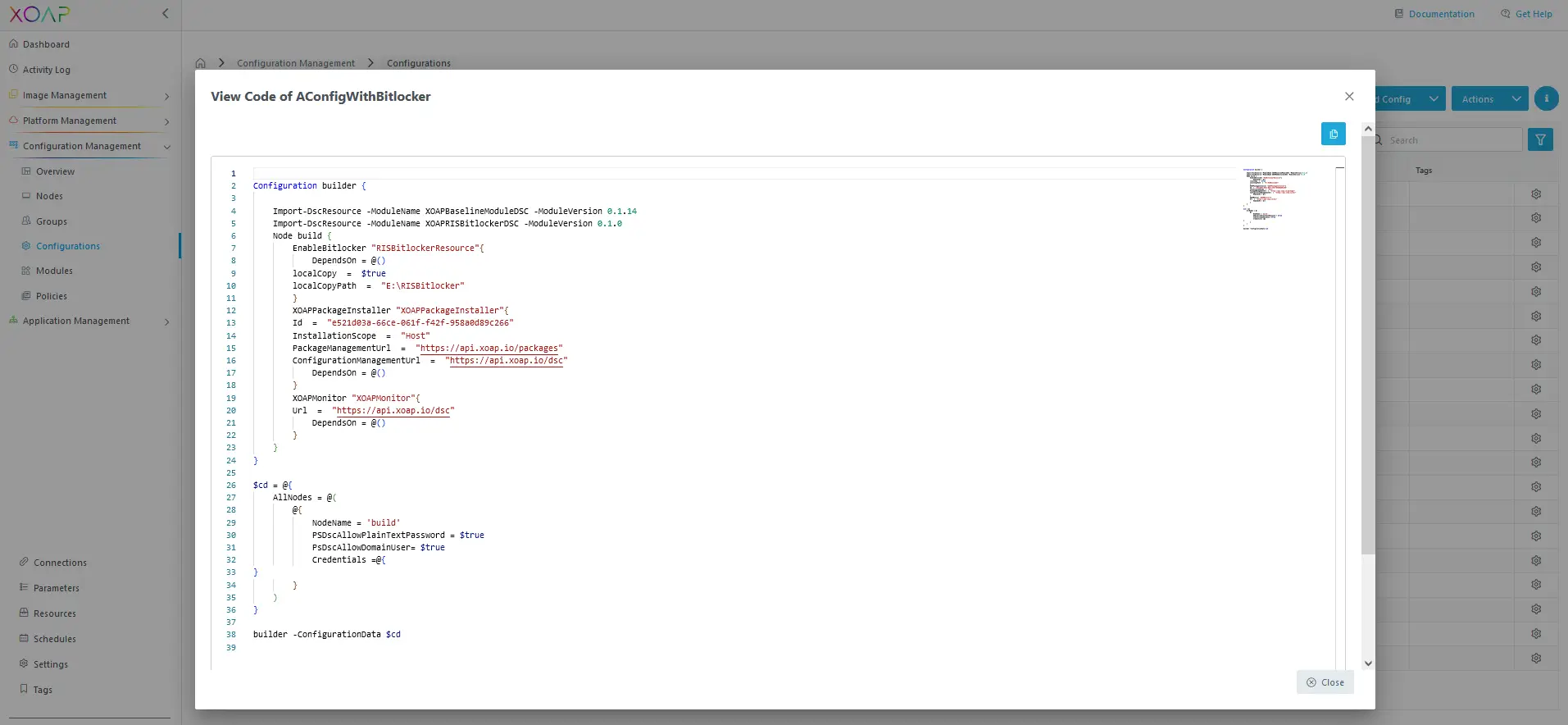Viewport: 1568px width, 725px height.
Task: Collapse Configuration Management menu
Action: coord(90,147)
